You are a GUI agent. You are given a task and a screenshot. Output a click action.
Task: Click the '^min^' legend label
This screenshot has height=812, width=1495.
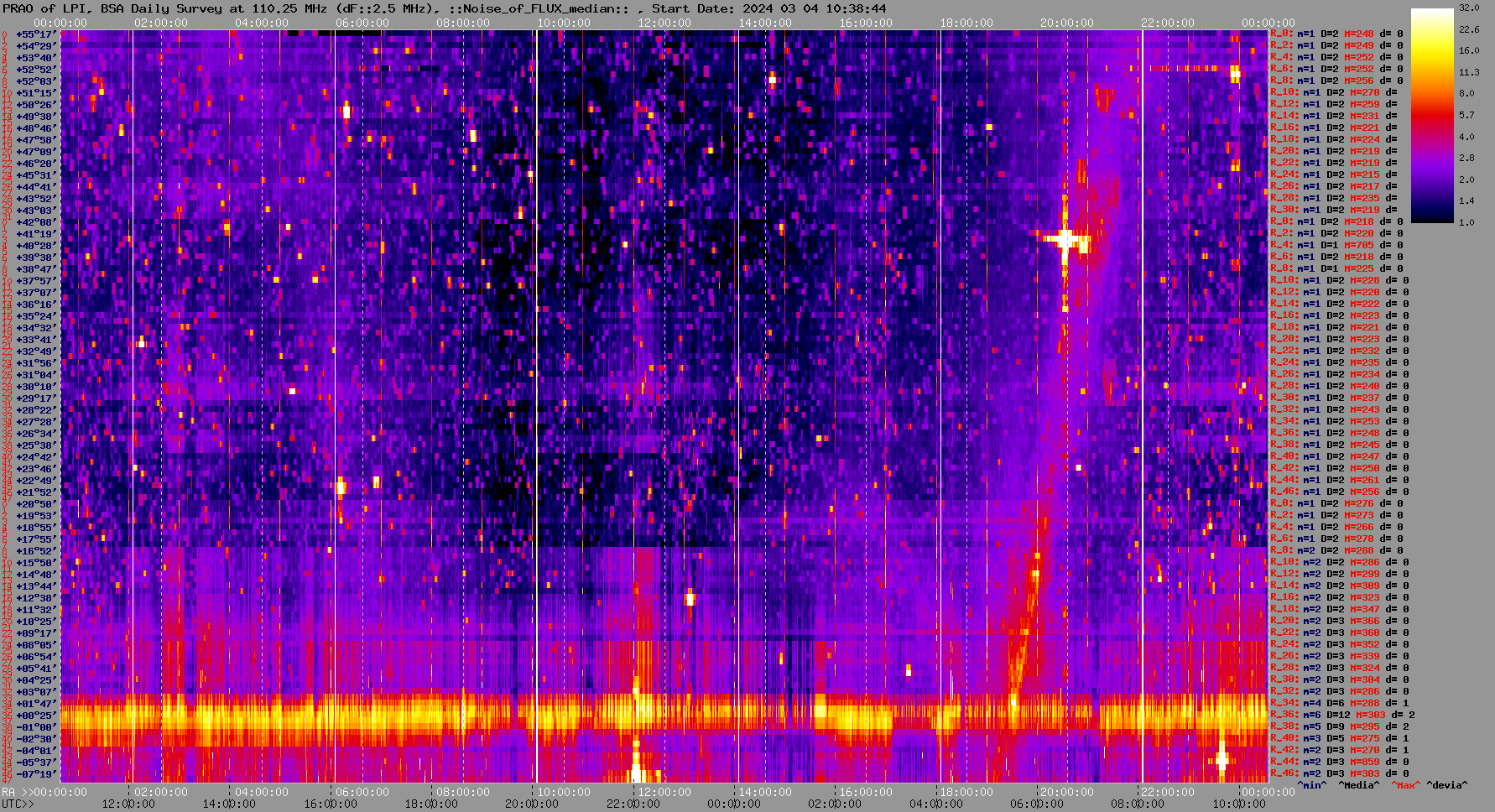(1312, 785)
